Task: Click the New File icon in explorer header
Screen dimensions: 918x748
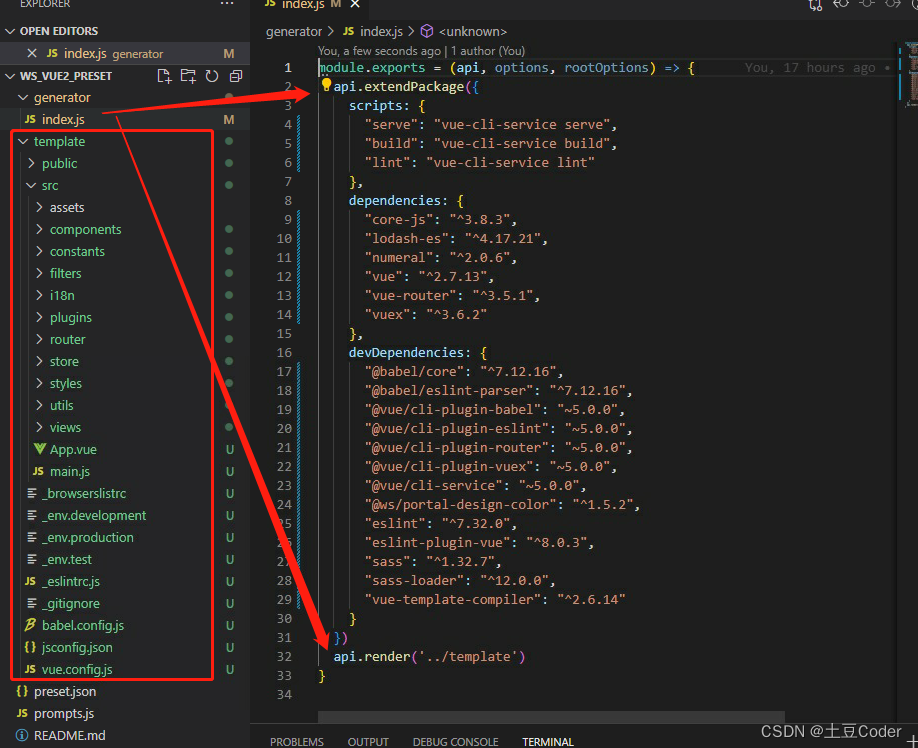Action: (164, 76)
